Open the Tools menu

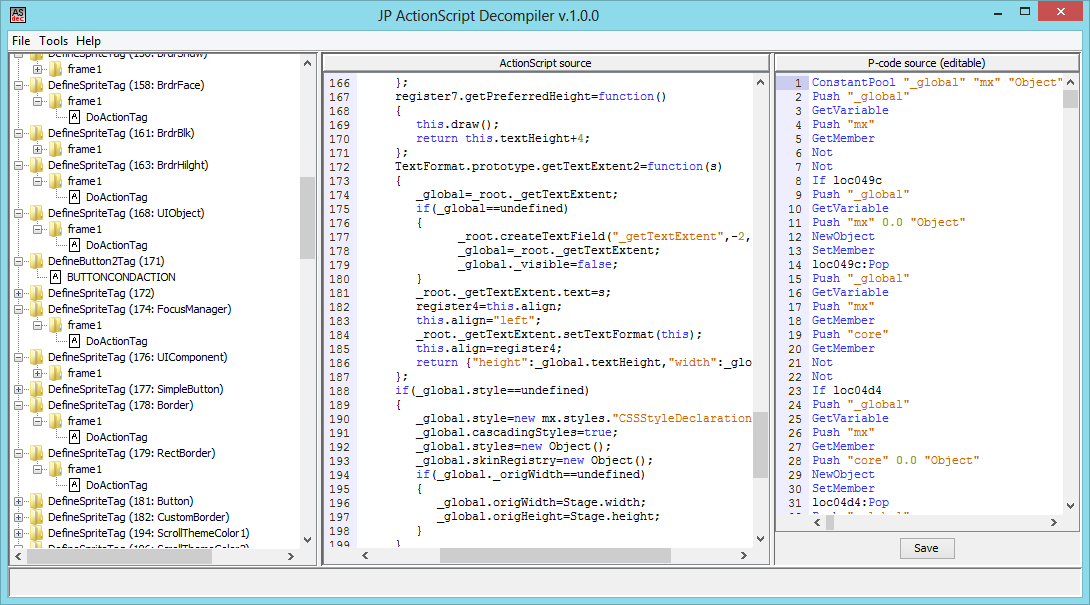pos(54,41)
